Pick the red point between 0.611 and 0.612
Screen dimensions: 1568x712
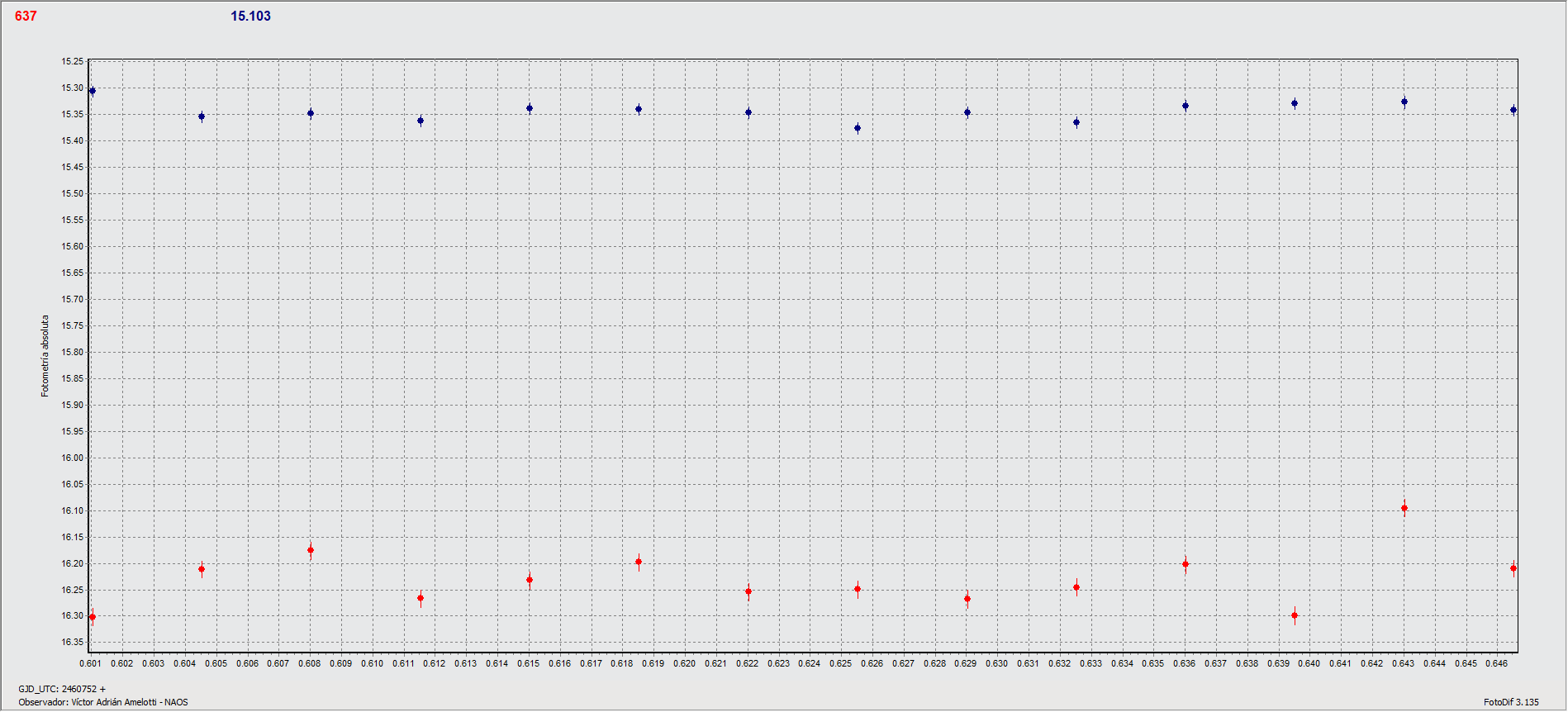(421, 598)
